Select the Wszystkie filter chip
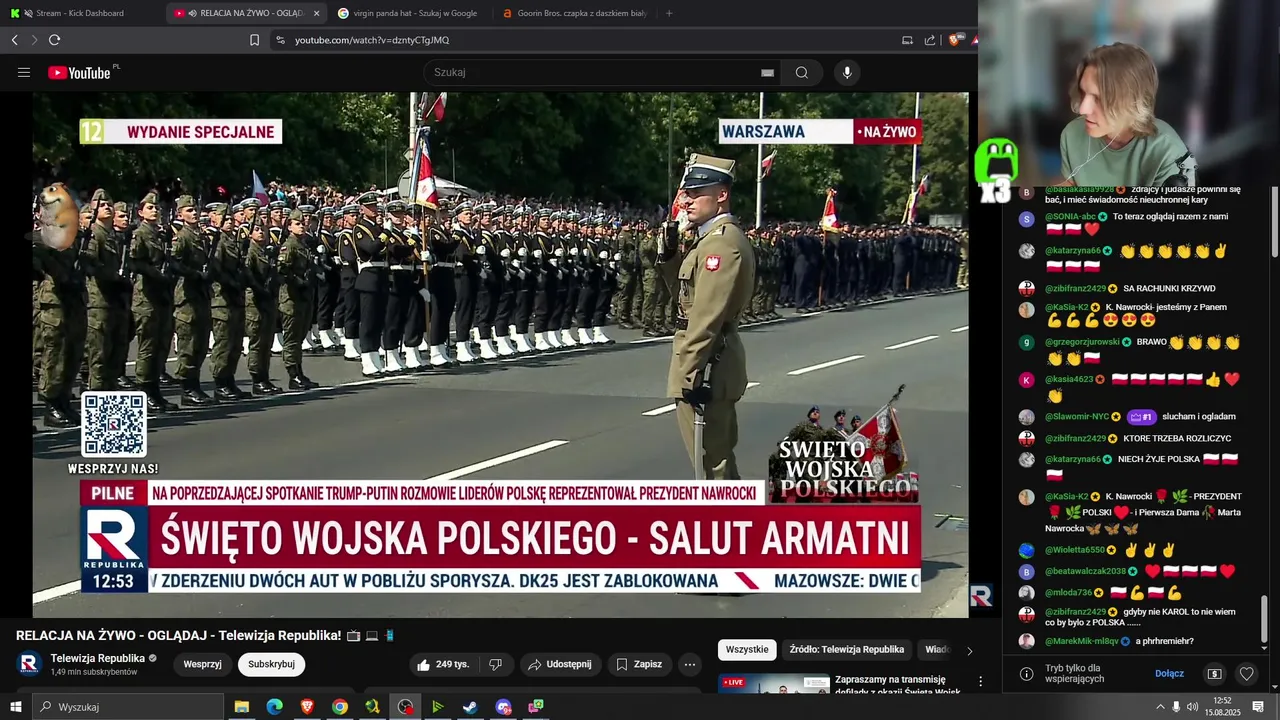 click(x=747, y=649)
